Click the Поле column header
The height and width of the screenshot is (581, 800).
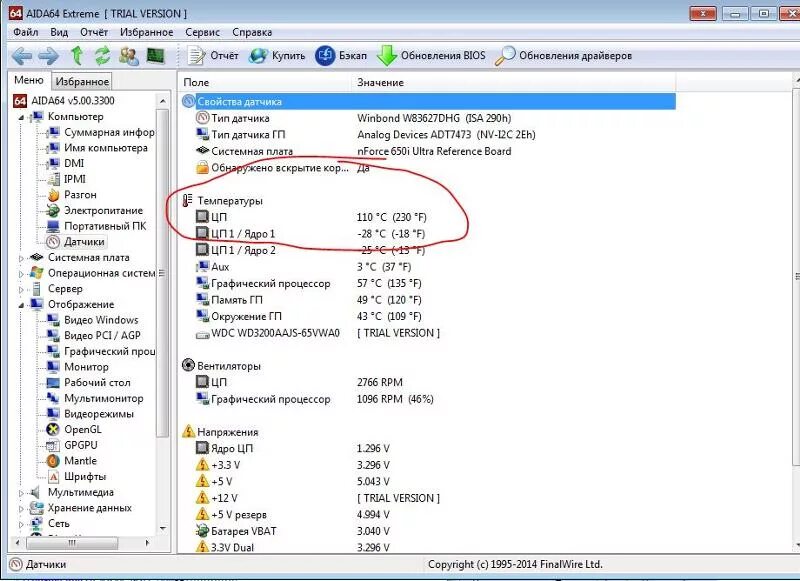pyautogui.click(x=264, y=82)
